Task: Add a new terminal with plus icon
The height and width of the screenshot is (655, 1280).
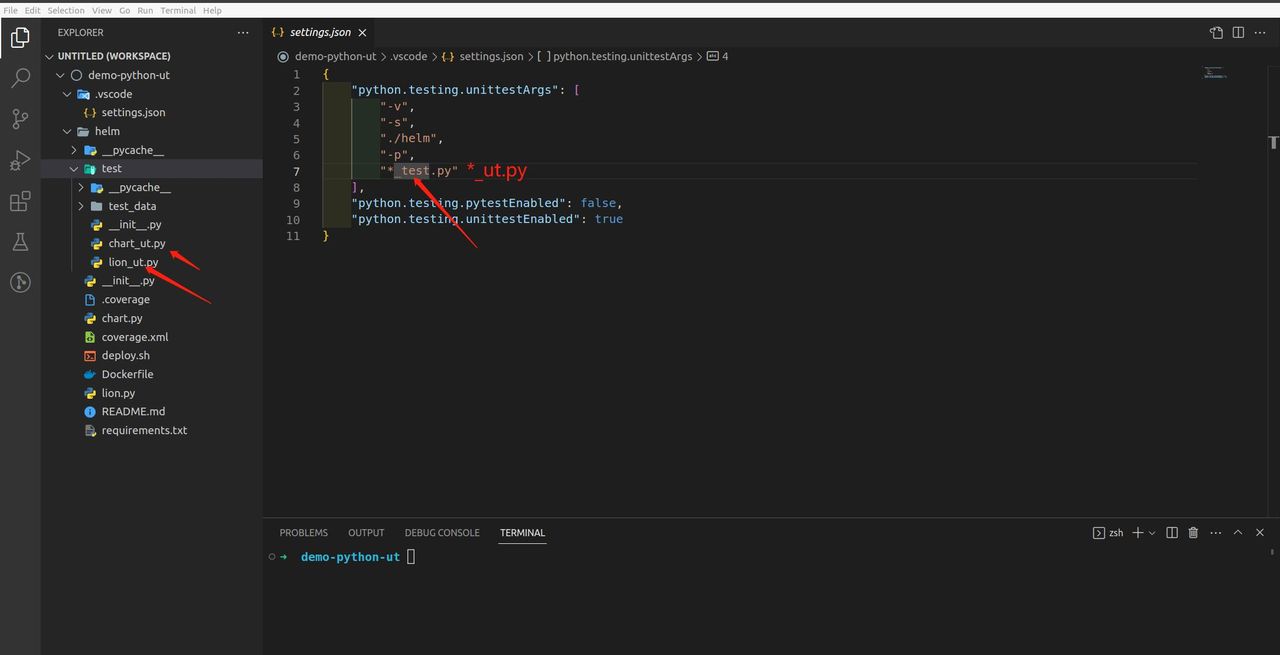Action: click(1137, 533)
